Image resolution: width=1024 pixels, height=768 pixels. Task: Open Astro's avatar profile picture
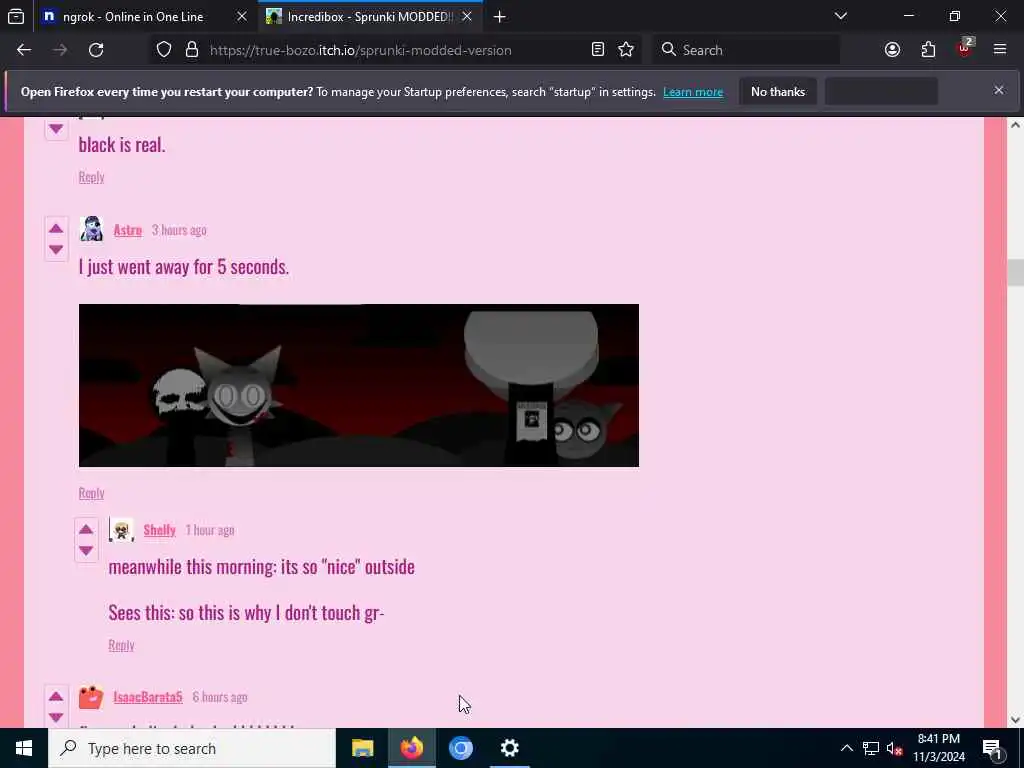(91, 229)
